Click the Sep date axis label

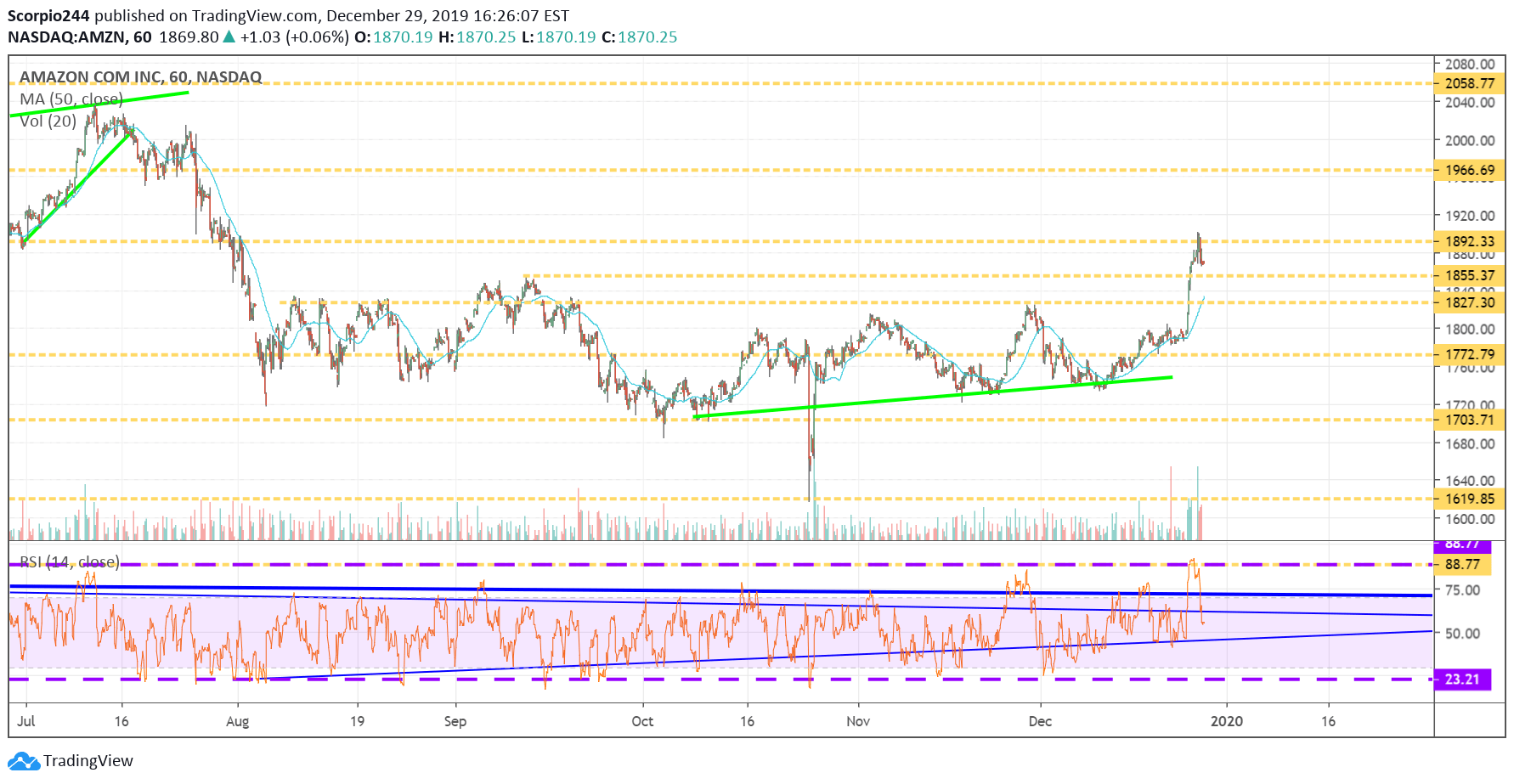coord(455,722)
